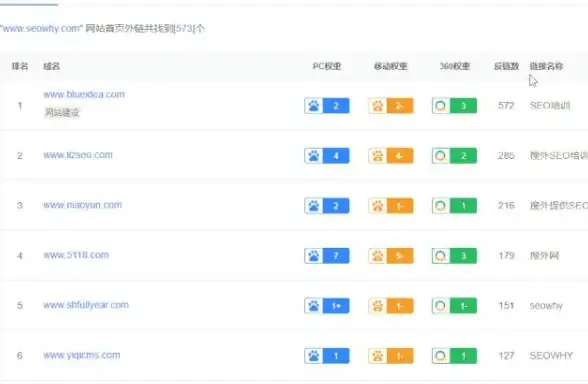Click the 链接名称 column header

tap(546, 66)
